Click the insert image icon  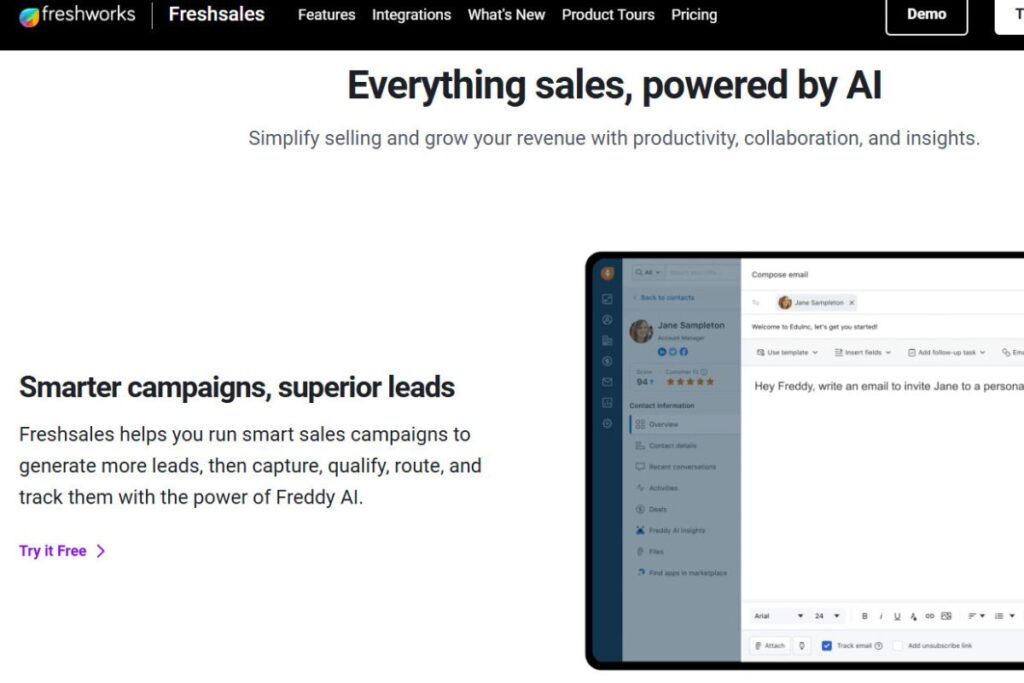pos(946,616)
